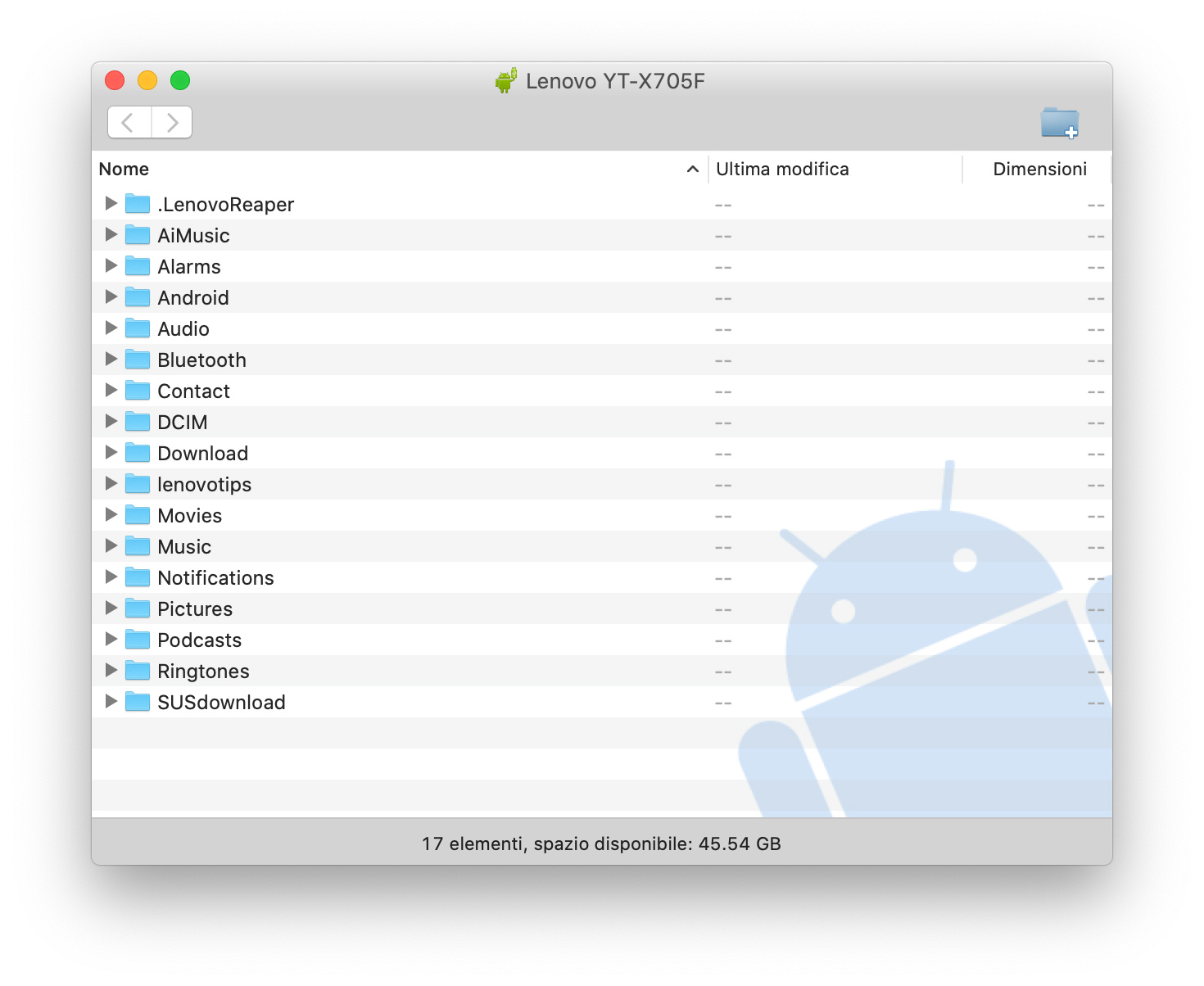Select the Contact folder name
This screenshot has height=986, width=1204.
click(193, 391)
